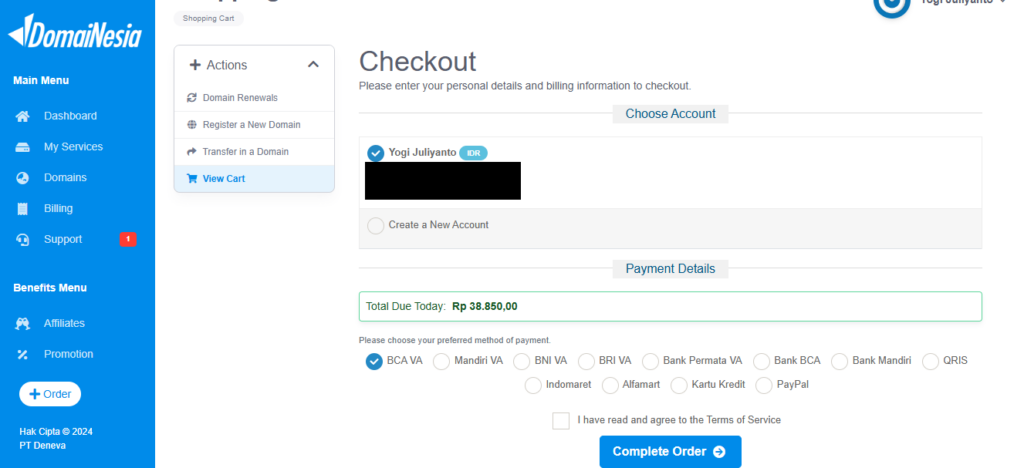The height and width of the screenshot is (468, 1024).
Task: Click the Shopping Cart breadcrumb tag
Action: point(208,18)
